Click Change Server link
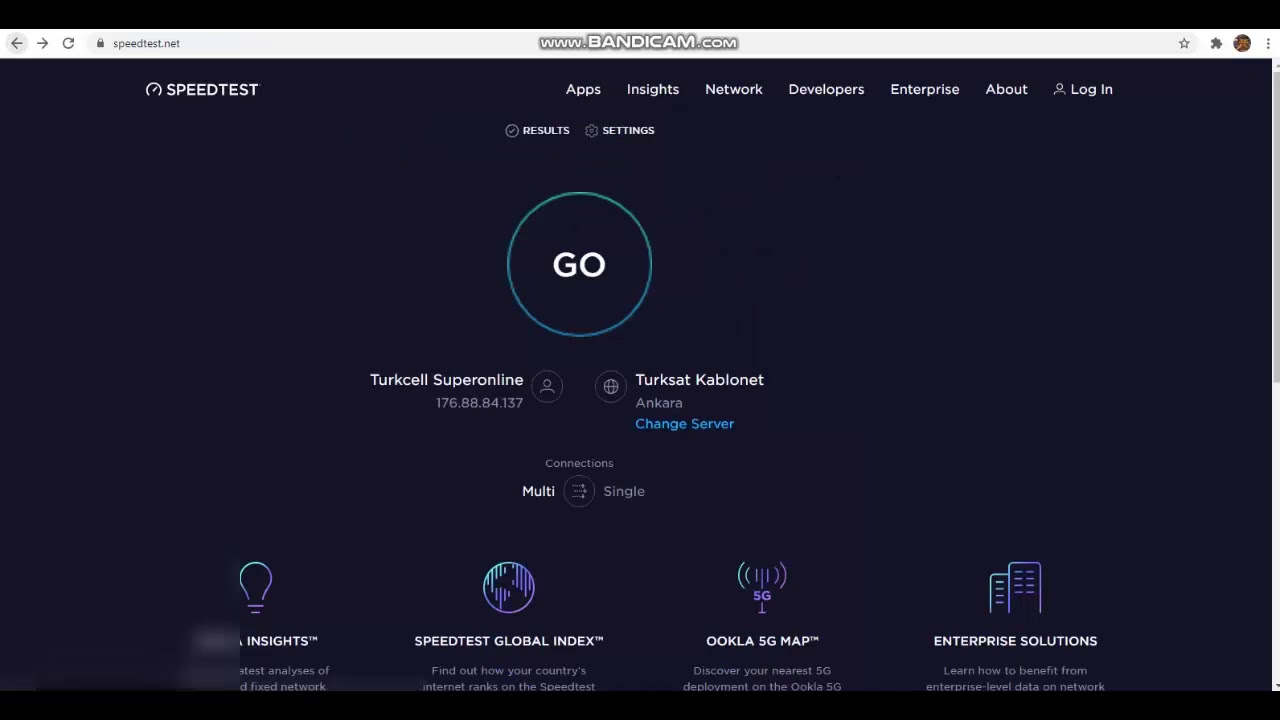The height and width of the screenshot is (720, 1280). [684, 423]
